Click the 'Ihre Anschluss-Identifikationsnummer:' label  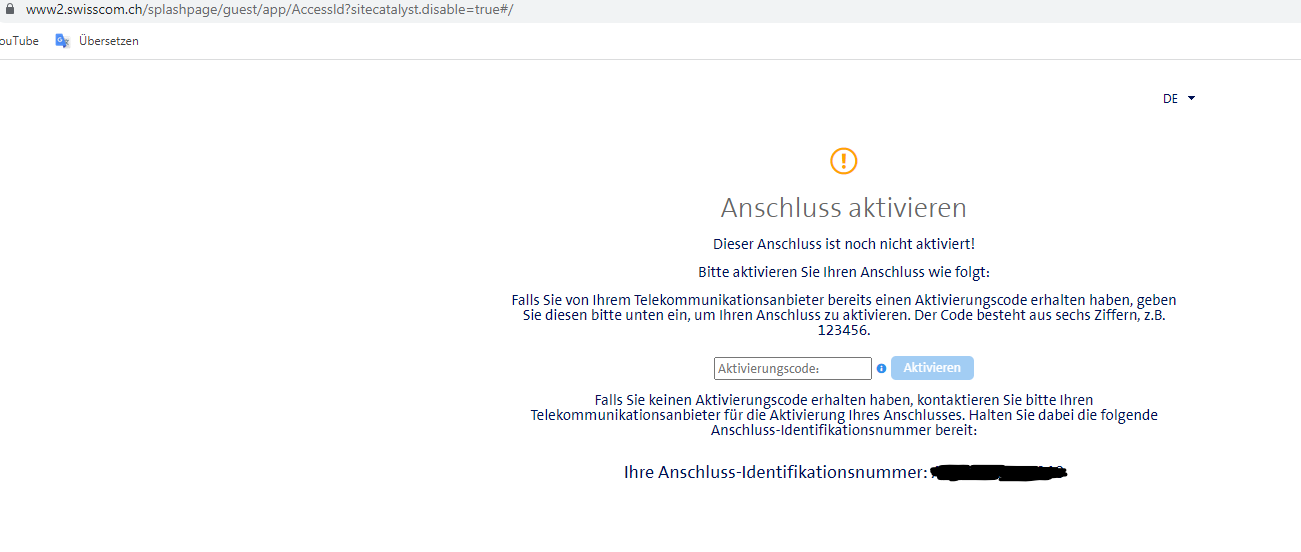click(x=775, y=472)
